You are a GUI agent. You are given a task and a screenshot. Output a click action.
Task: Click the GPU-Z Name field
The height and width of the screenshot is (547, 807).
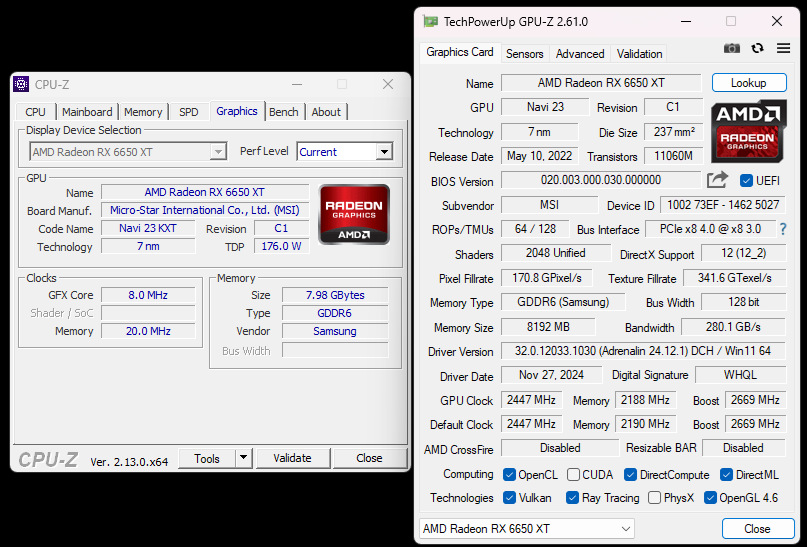601,83
